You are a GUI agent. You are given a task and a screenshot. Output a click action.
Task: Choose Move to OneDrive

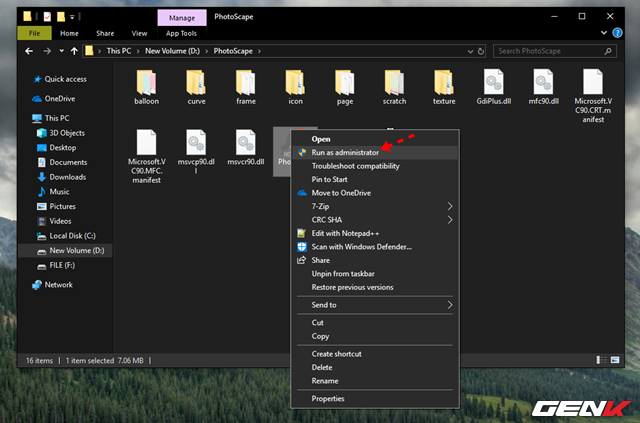click(375, 193)
